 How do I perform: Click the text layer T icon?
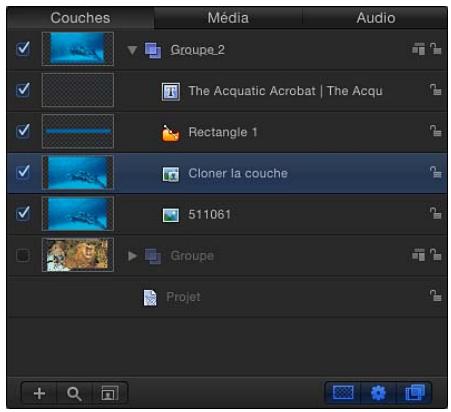[x=171, y=91]
